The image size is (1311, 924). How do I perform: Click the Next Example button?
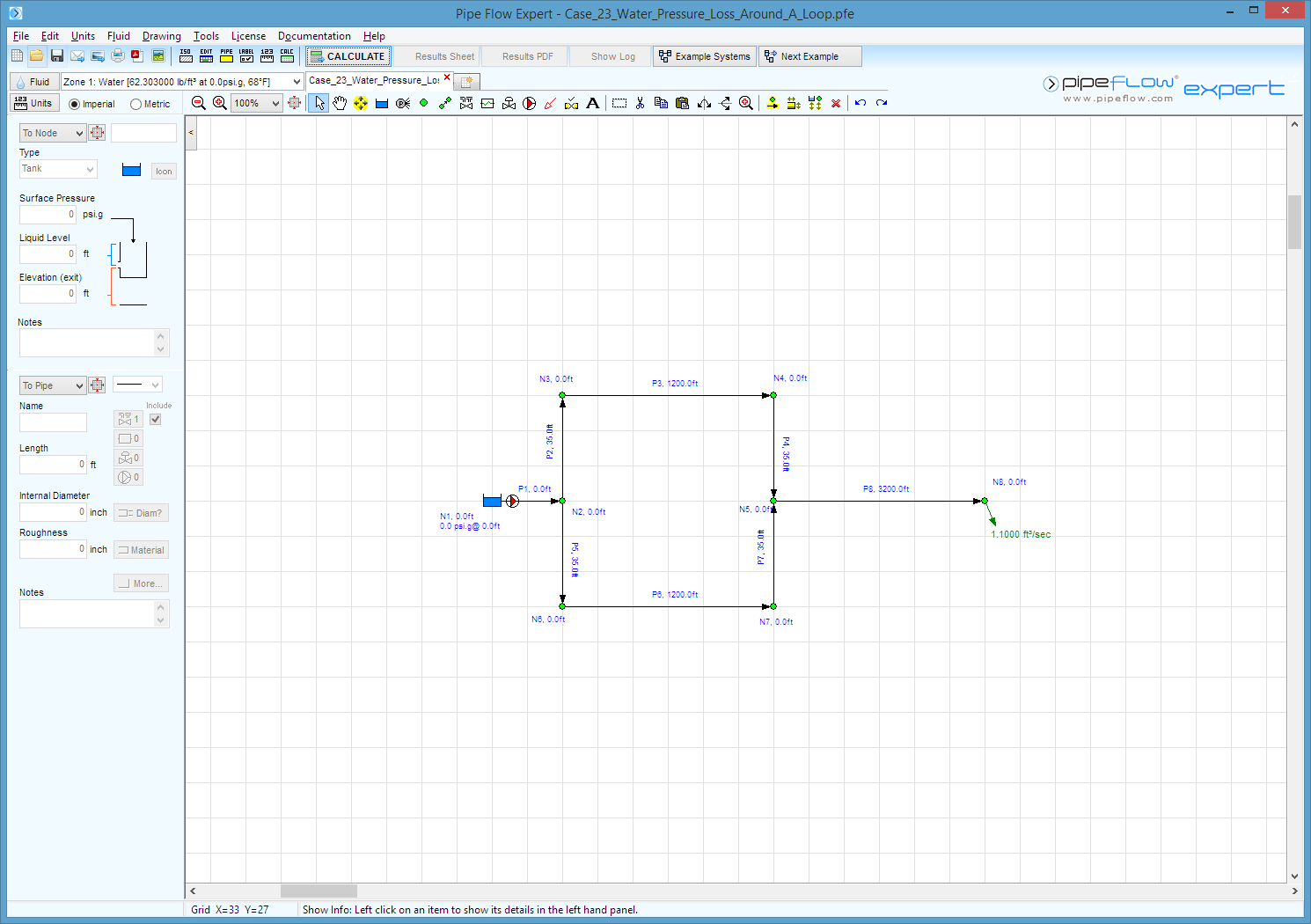pyautogui.click(x=810, y=56)
